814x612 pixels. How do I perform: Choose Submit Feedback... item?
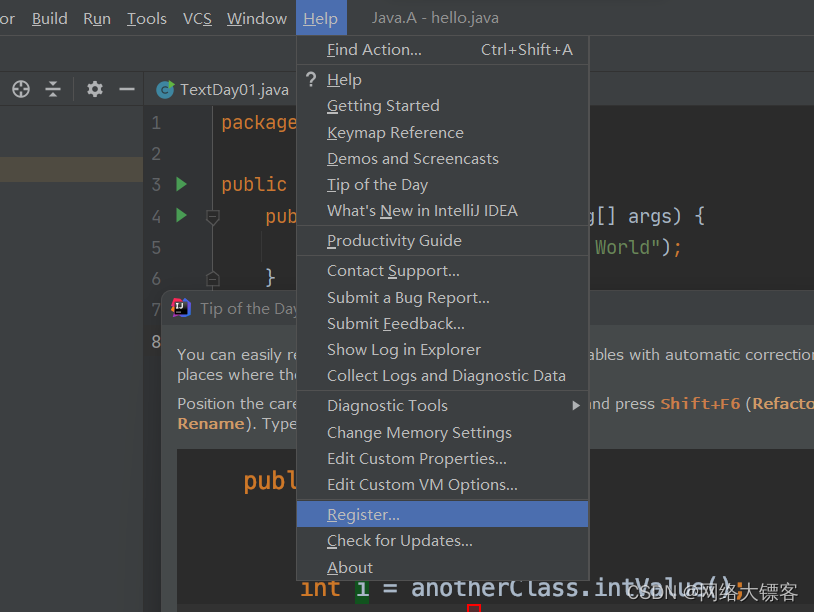pos(442,324)
